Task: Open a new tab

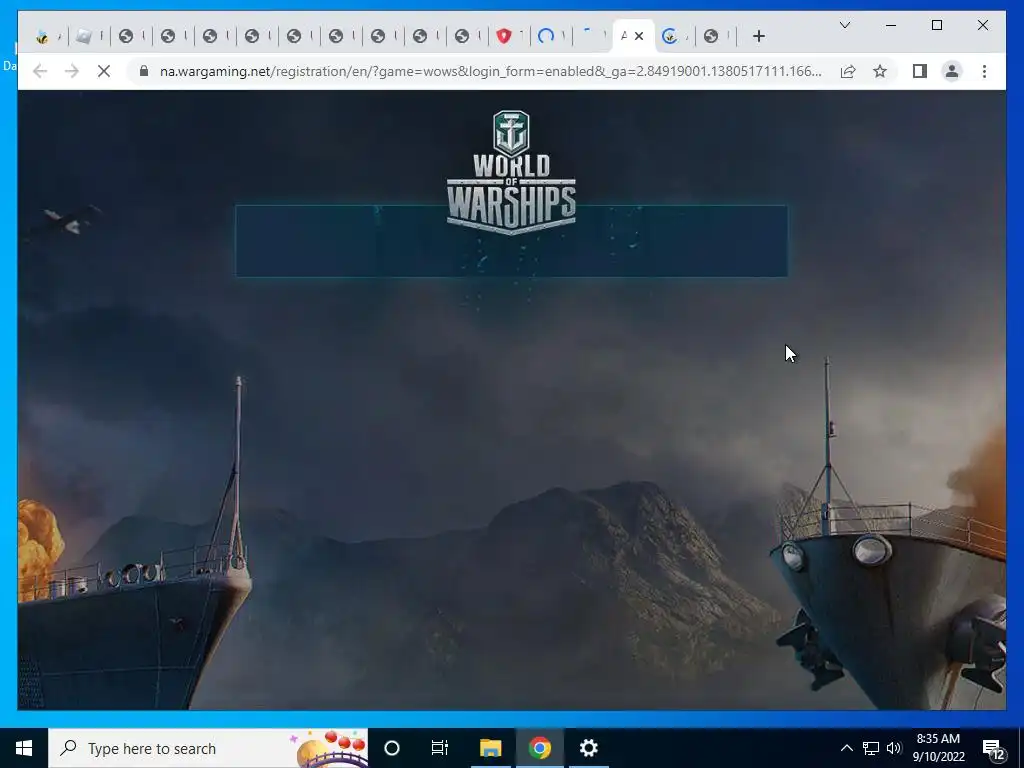Action: click(x=758, y=36)
